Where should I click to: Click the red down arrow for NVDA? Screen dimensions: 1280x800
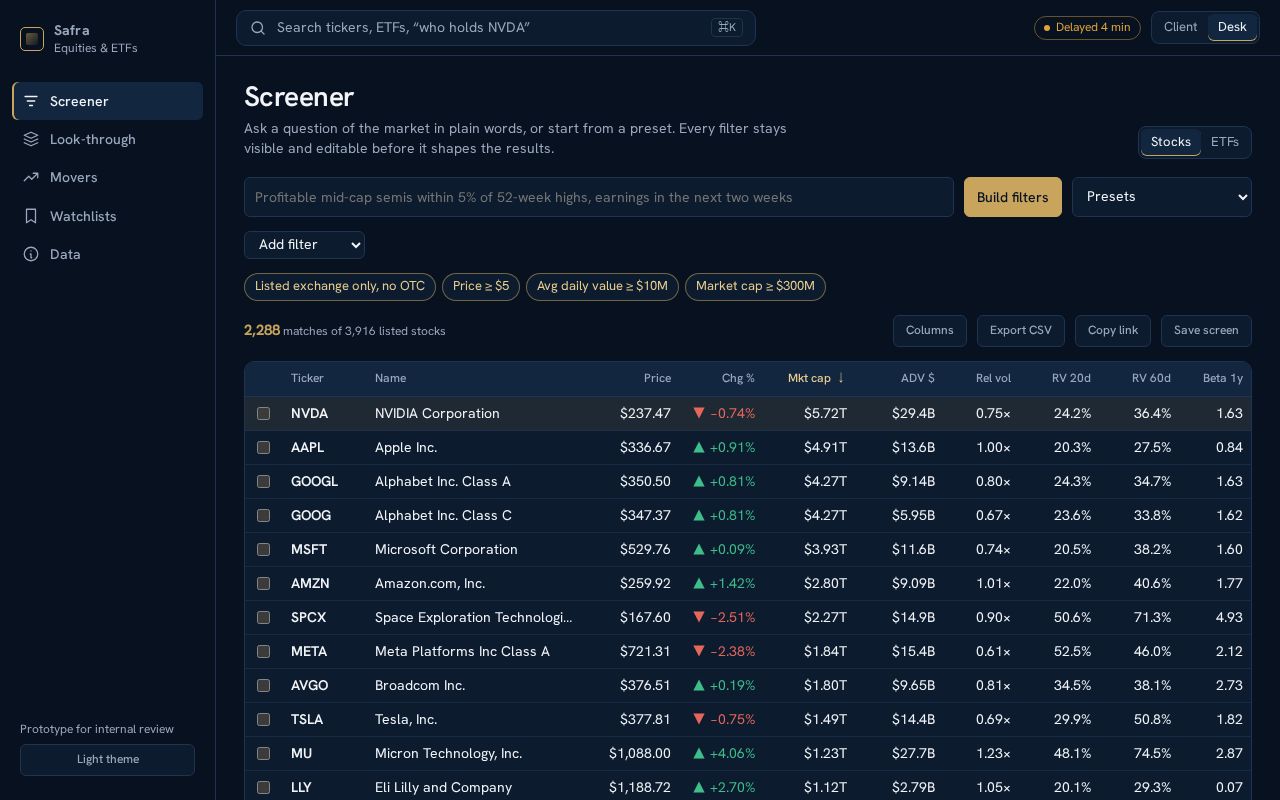click(x=699, y=413)
